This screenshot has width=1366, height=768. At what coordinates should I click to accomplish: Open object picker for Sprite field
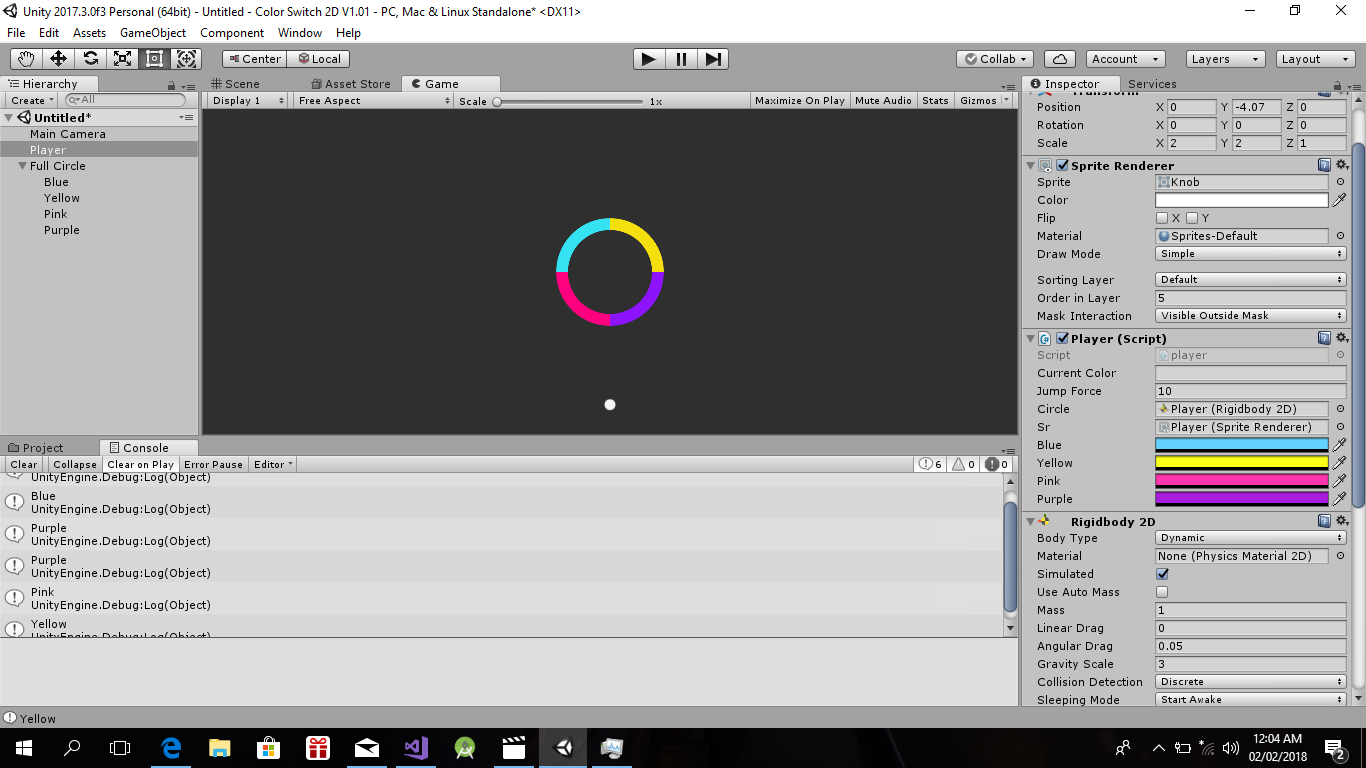click(1340, 182)
